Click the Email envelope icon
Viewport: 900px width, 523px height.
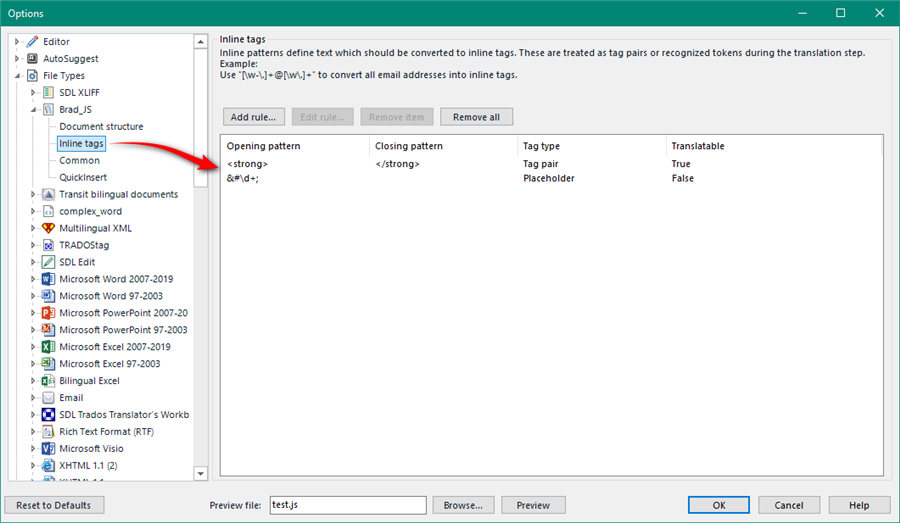49,397
